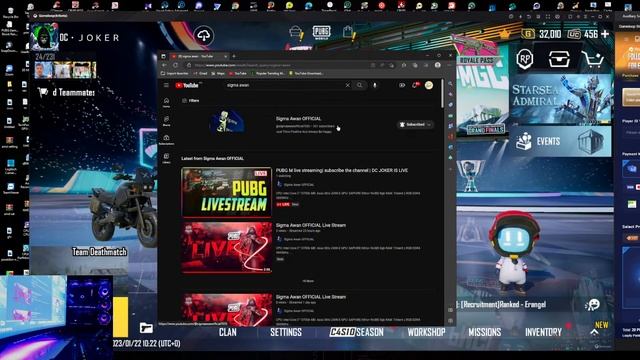
Task: Open the Filters option on YouTube results
Action: (x=191, y=100)
